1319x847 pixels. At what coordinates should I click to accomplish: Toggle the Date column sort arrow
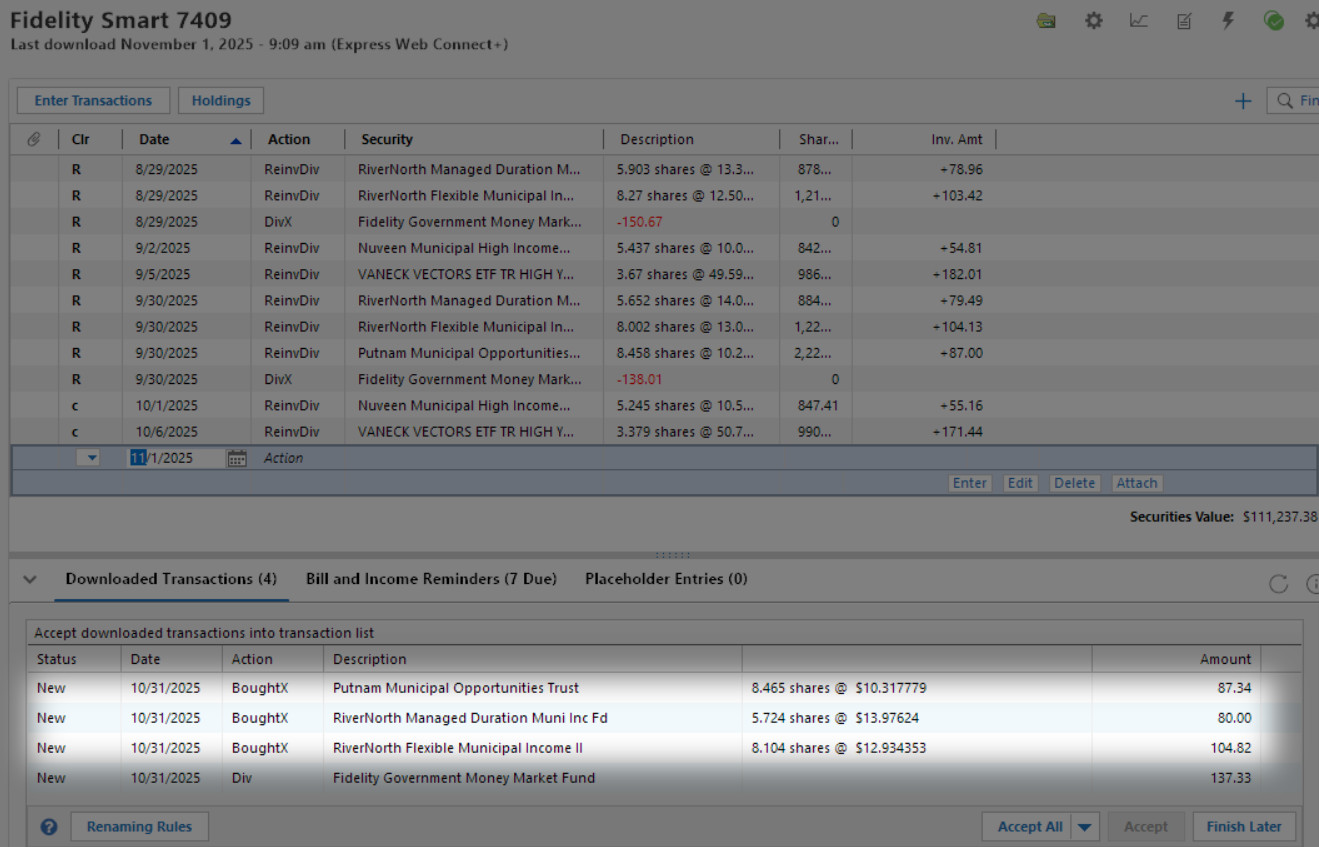(235, 141)
